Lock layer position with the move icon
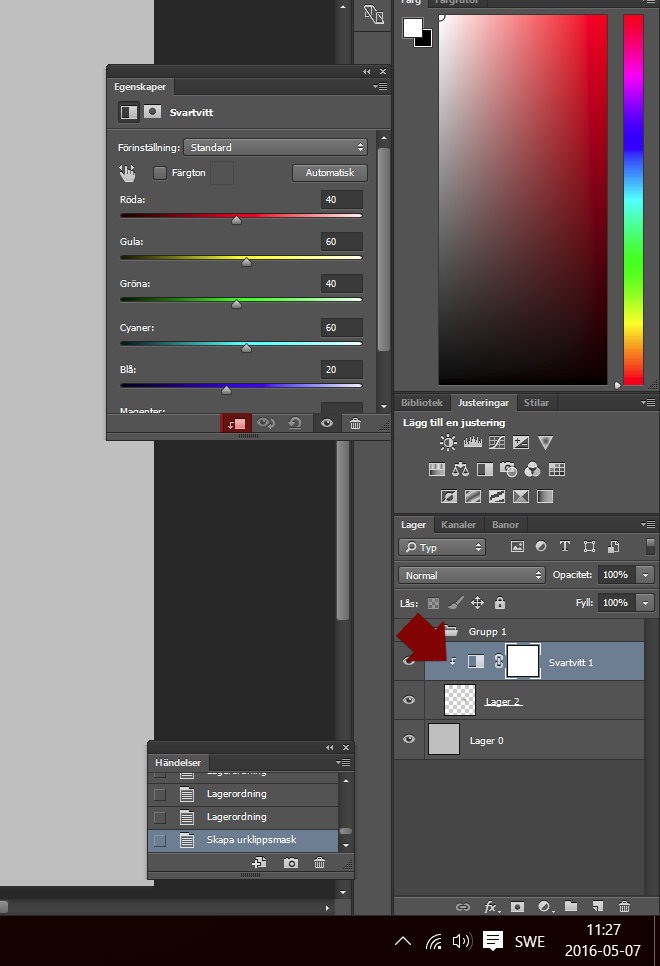Screen dimensions: 660x966 (x=478, y=603)
